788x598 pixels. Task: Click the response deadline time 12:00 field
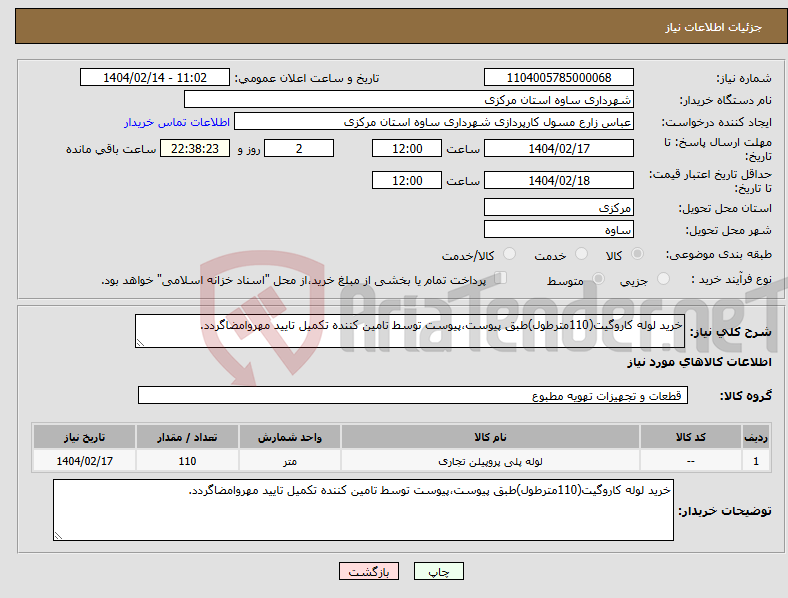407,148
